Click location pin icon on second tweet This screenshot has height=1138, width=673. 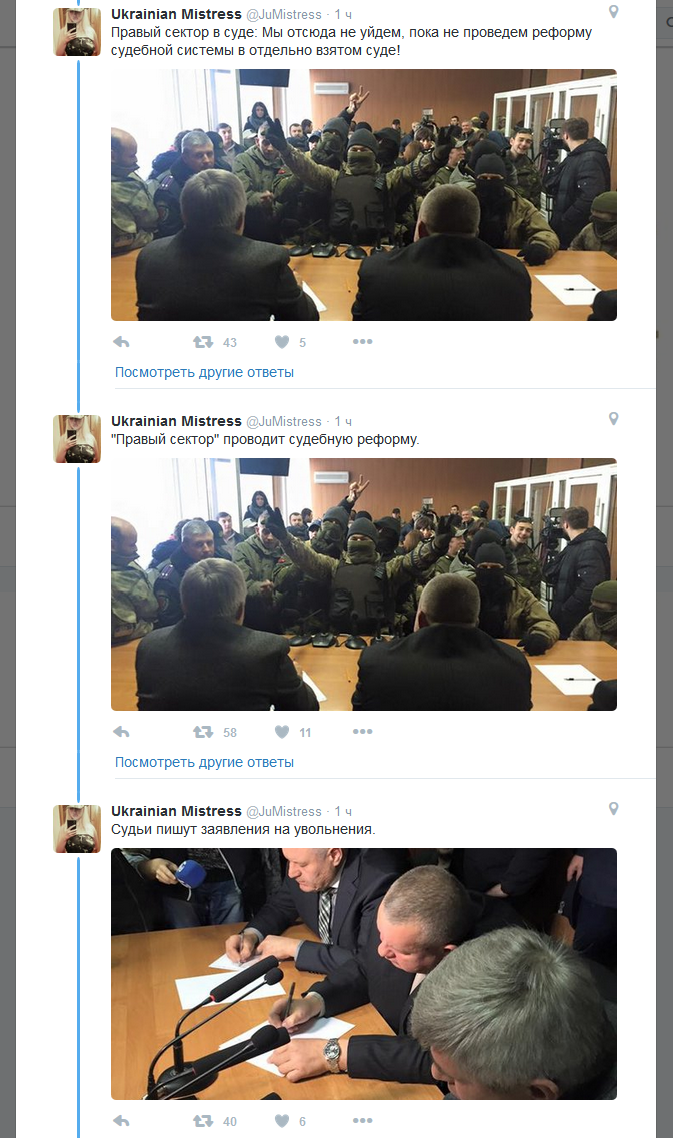613,419
